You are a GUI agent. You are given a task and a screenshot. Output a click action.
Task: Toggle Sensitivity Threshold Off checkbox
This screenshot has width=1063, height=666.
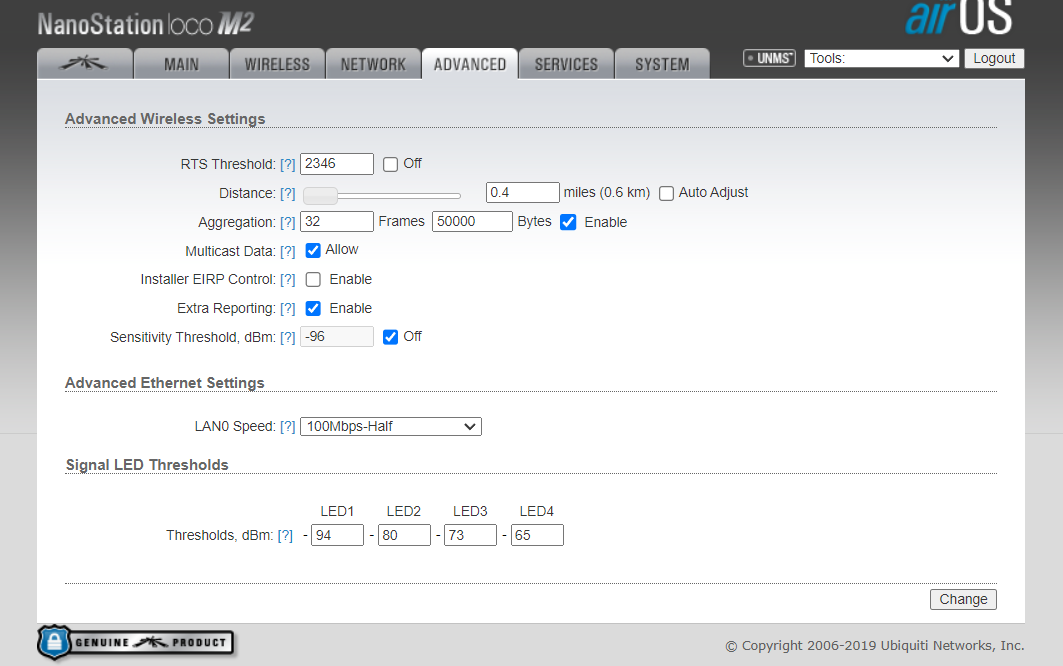[390, 337]
